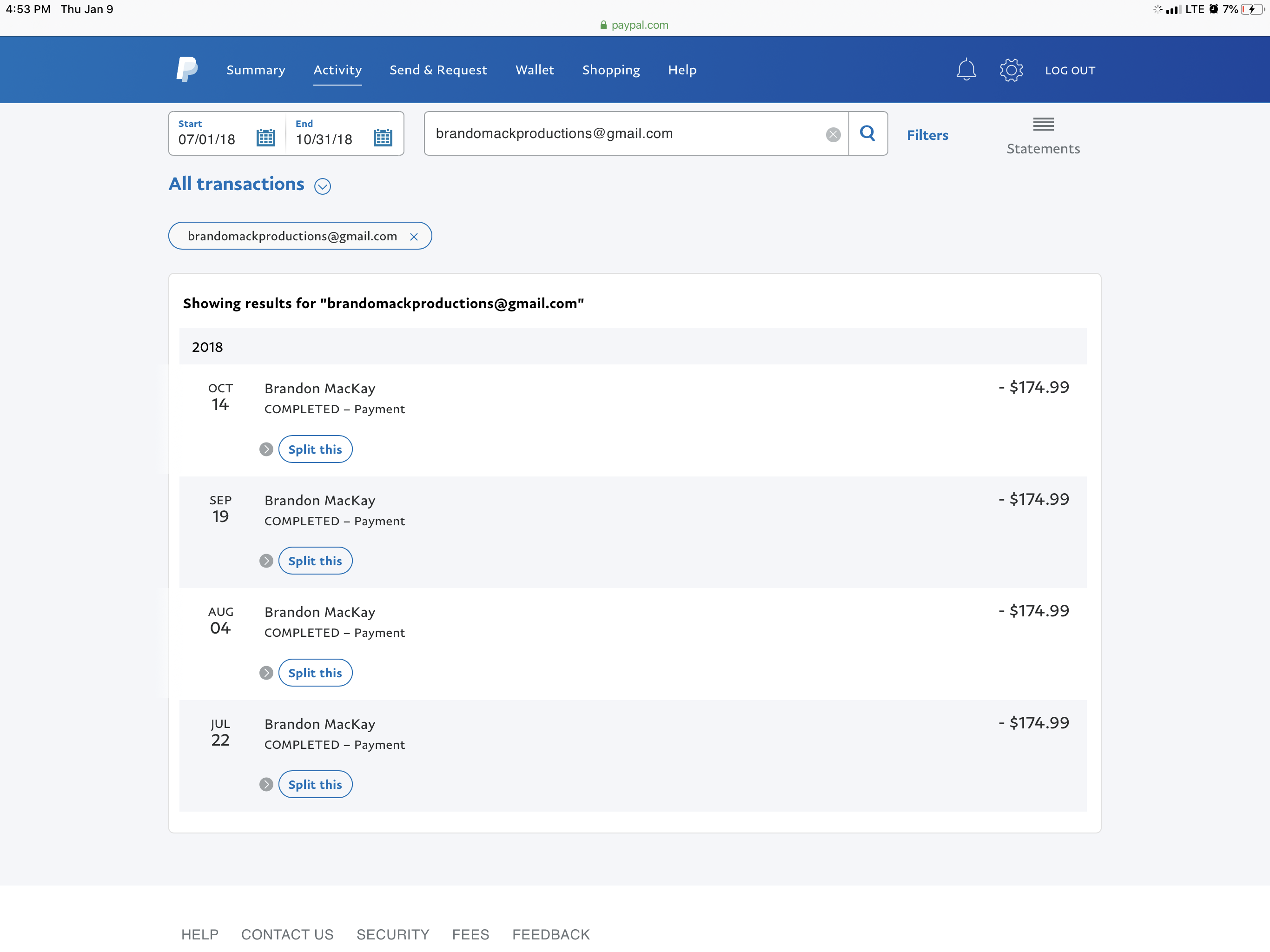Open footer HELP link
Image resolution: width=1270 pixels, height=952 pixels.
[200, 934]
